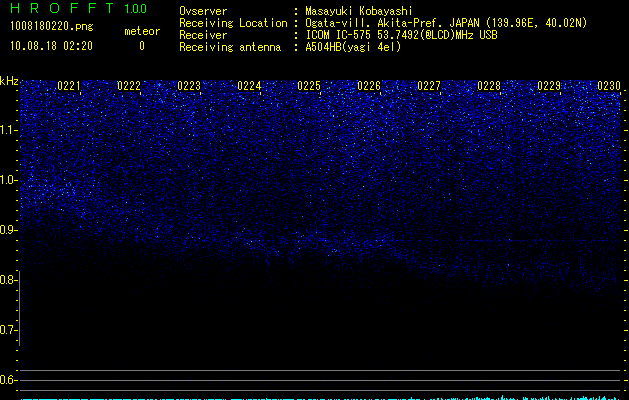Click the gray vertical range bar beside 0.7
Screen dimensions: 629x400
coord(19,308)
